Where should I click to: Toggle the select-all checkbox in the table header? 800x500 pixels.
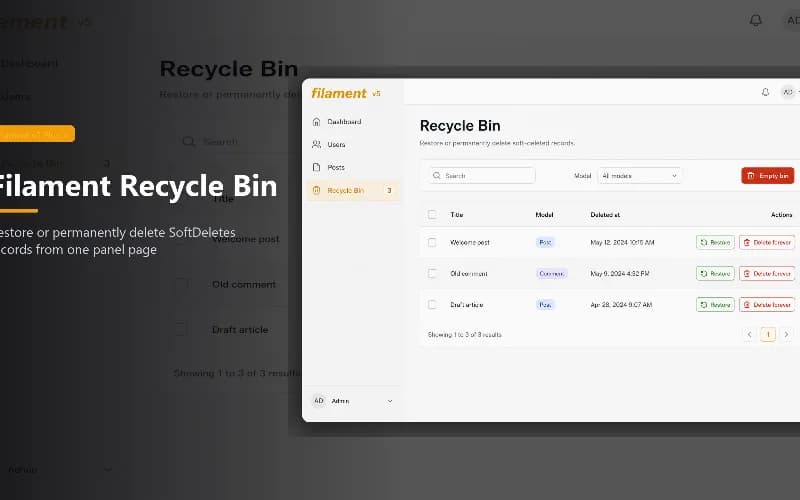click(432, 214)
